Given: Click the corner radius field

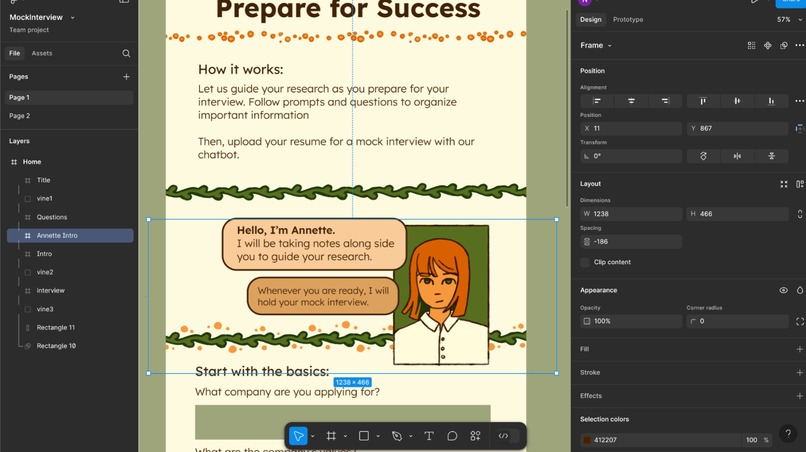Looking at the screenshot, I should tap(737, 321).
